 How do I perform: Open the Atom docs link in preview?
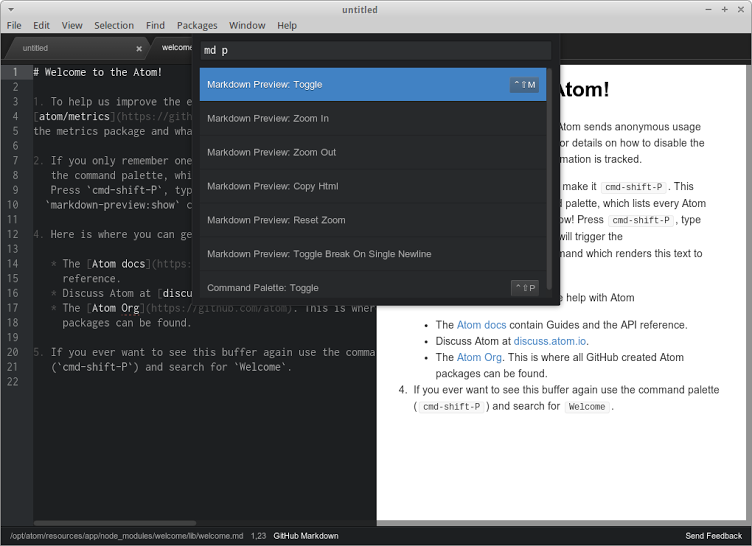tap(482, 325)
